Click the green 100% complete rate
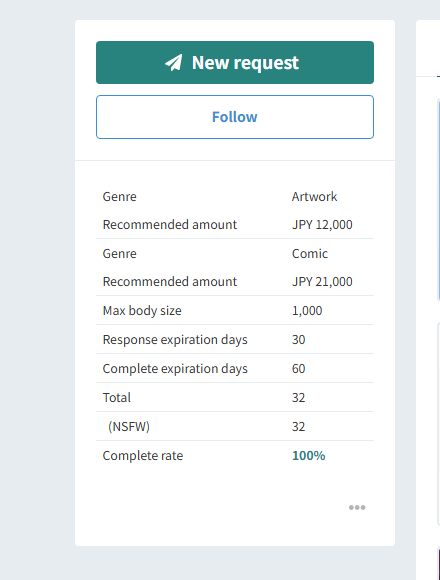440x580 pixels. 308,455
